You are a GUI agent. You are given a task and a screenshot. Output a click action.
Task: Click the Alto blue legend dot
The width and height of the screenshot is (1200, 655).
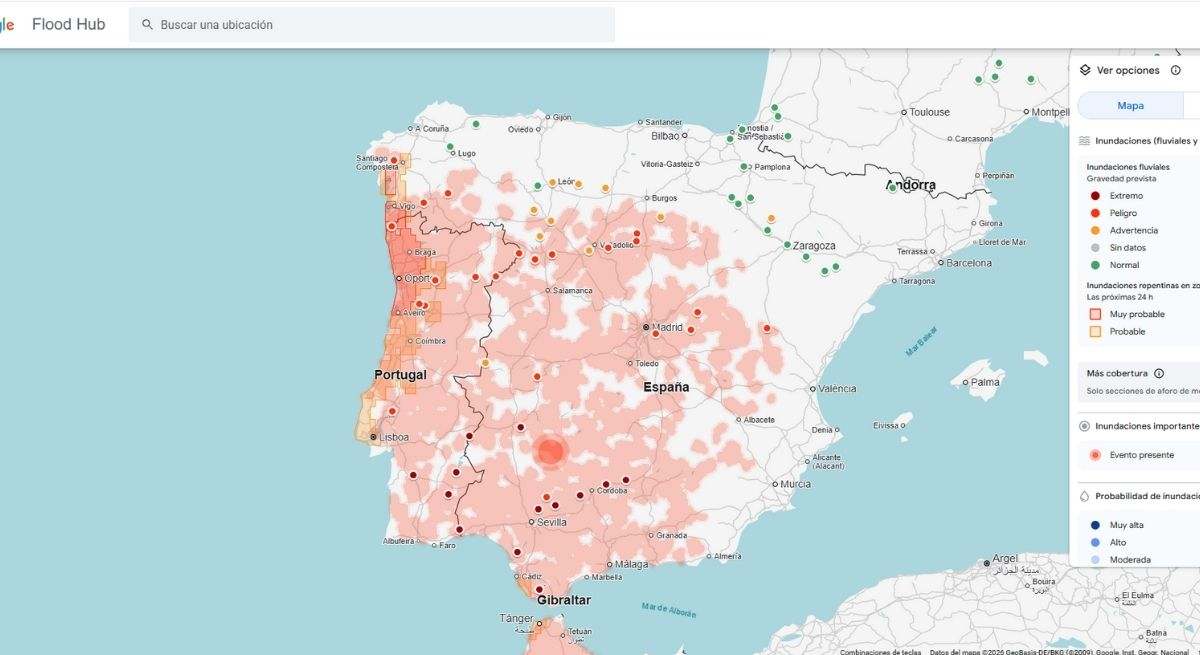tap(1095, 542)
